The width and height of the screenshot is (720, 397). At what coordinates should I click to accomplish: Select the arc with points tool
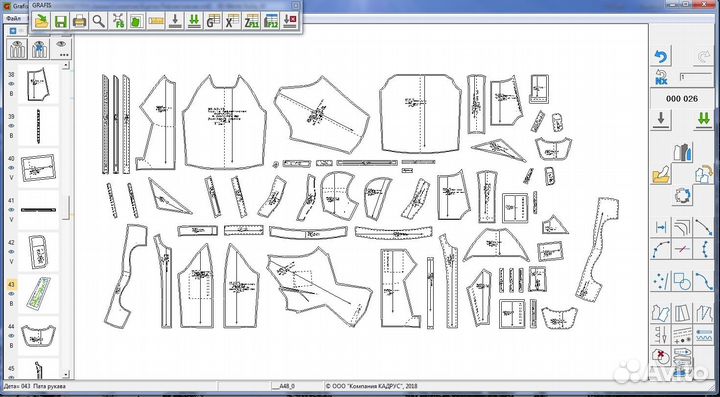(661, 249)
